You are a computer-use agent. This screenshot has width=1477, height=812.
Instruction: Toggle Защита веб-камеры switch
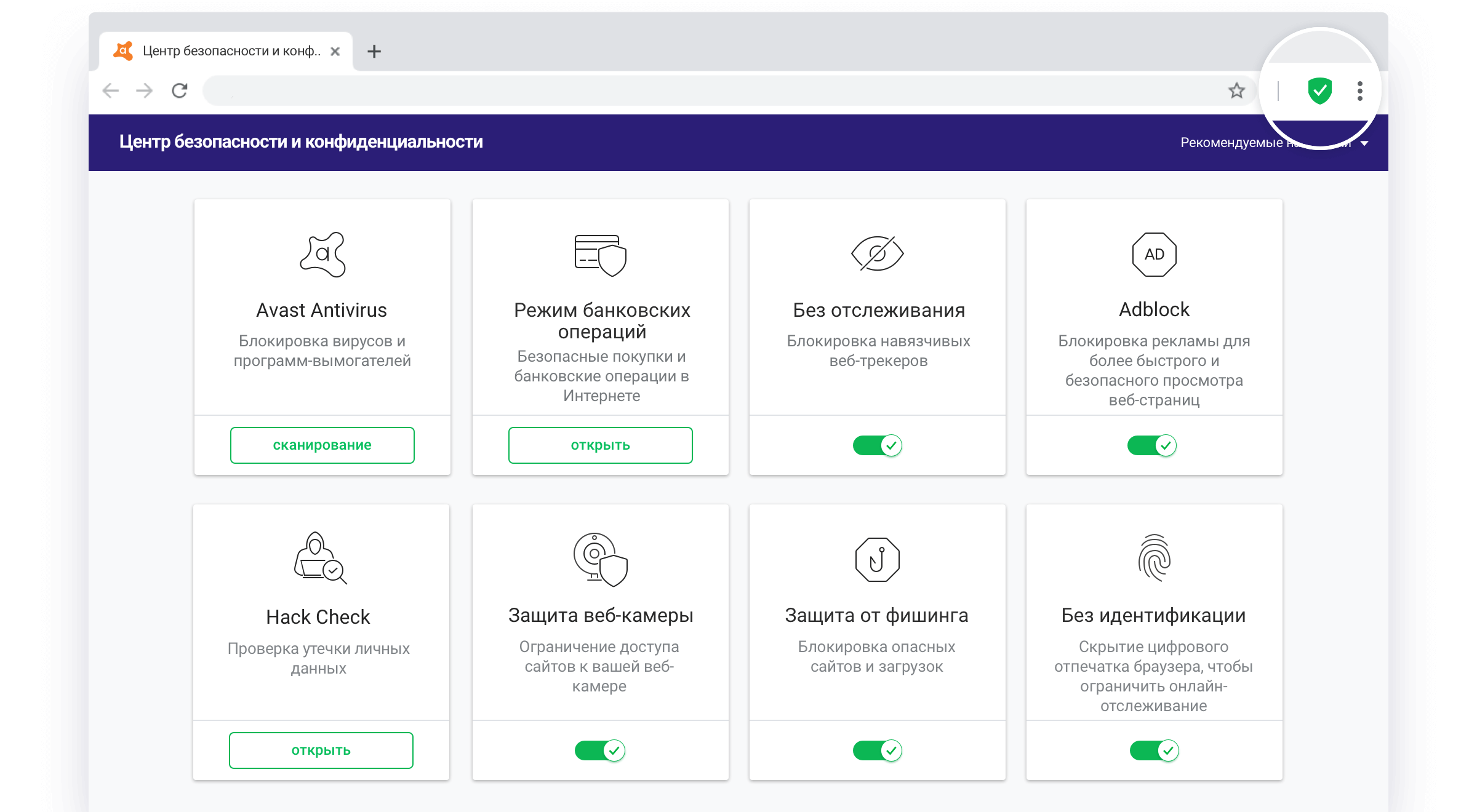tap(599, 750)
